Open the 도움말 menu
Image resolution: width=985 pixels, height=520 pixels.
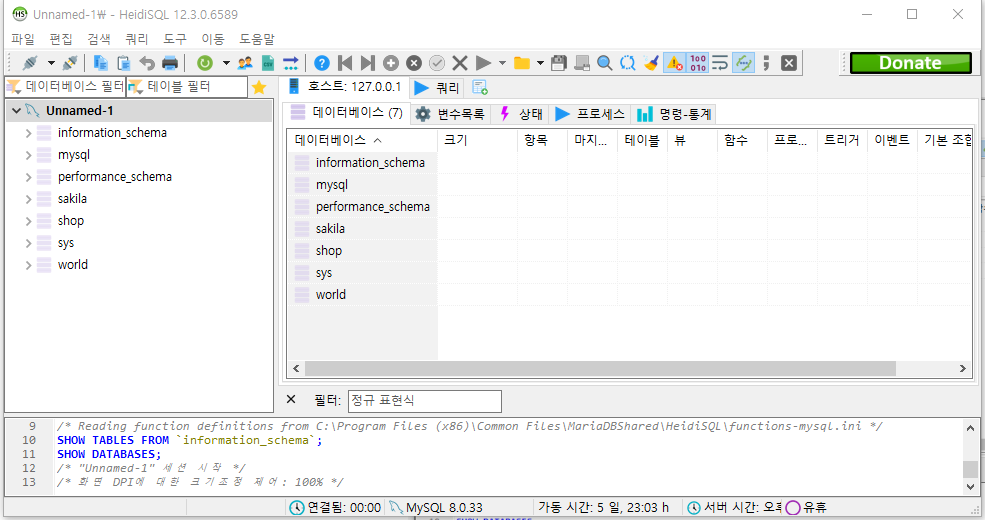point(257,39)
